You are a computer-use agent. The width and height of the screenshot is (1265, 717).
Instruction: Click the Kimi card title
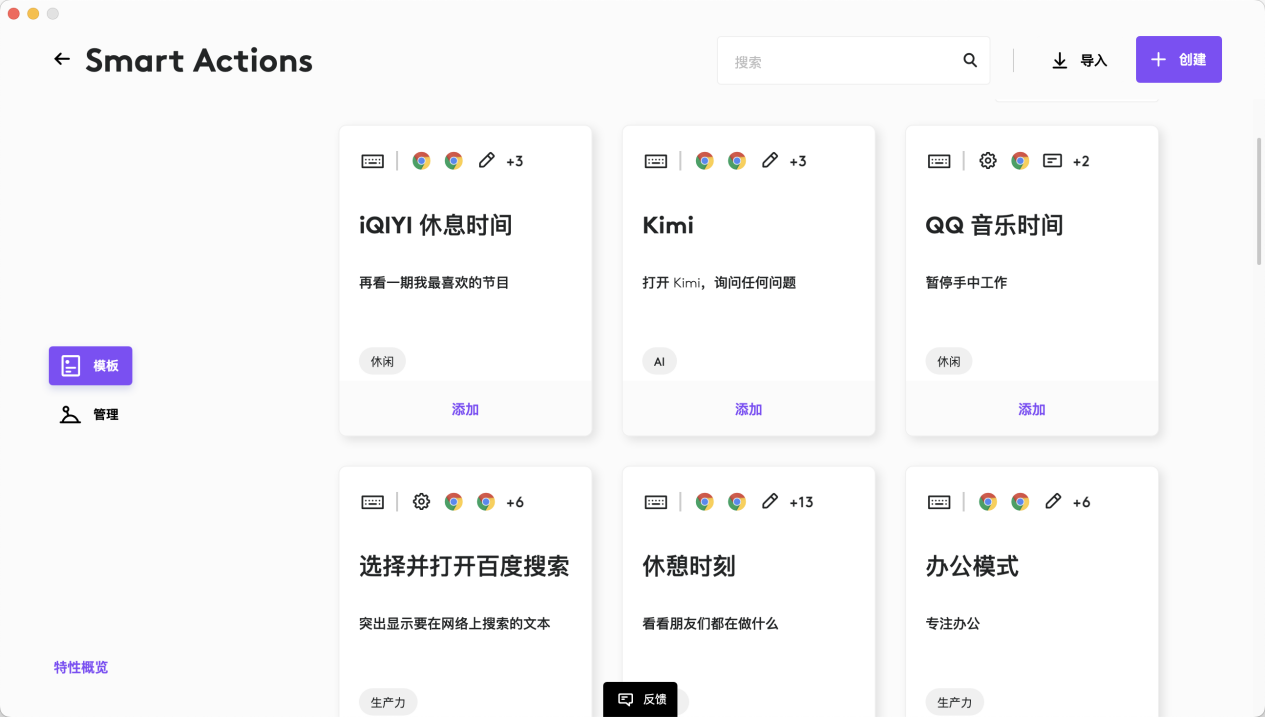pos(668,225)
